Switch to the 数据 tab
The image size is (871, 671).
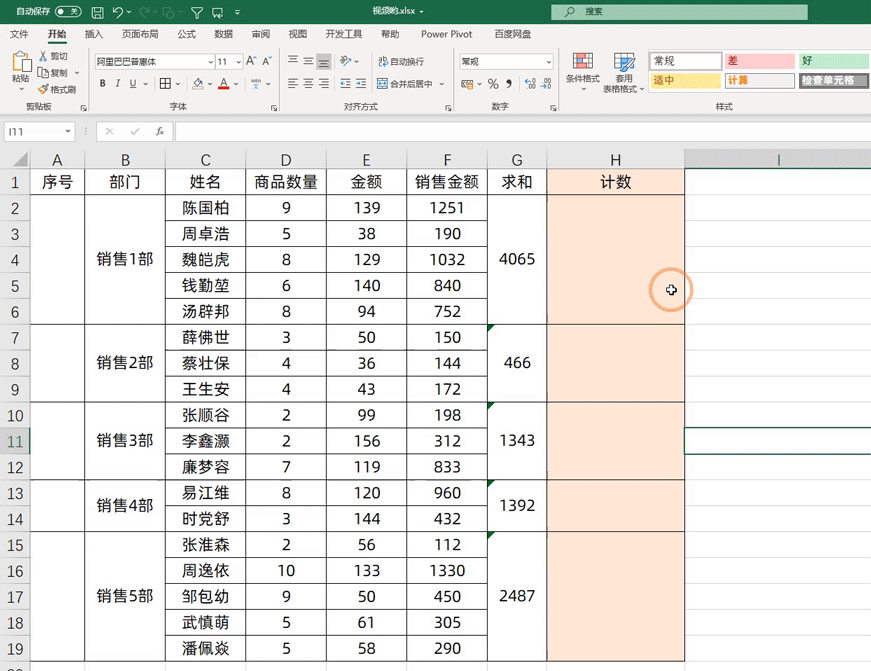224,34
